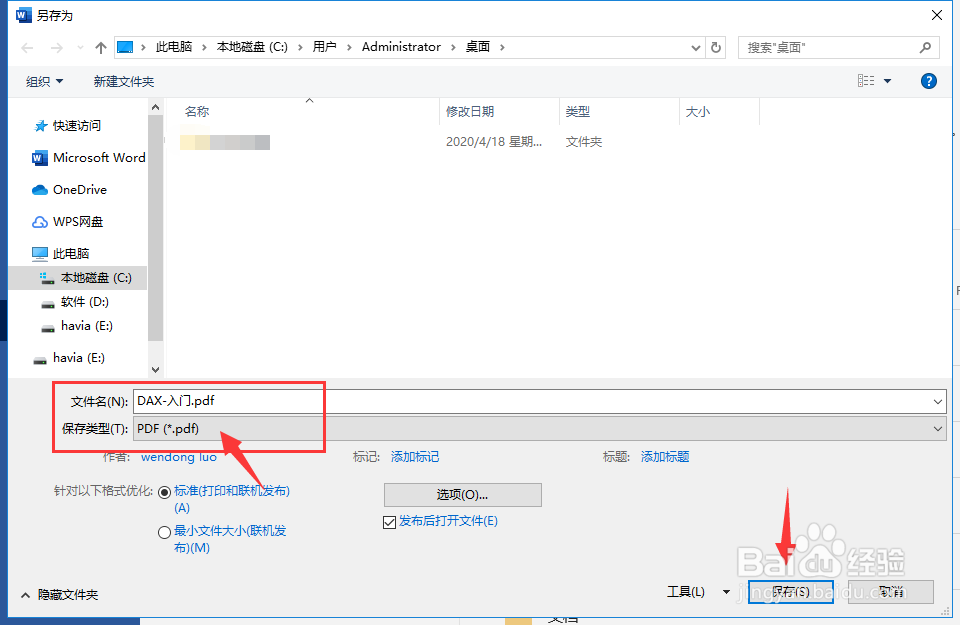Select 最小文件大小(联机发布) optimization
Screen dimensions: 960x625
point(164,531)
